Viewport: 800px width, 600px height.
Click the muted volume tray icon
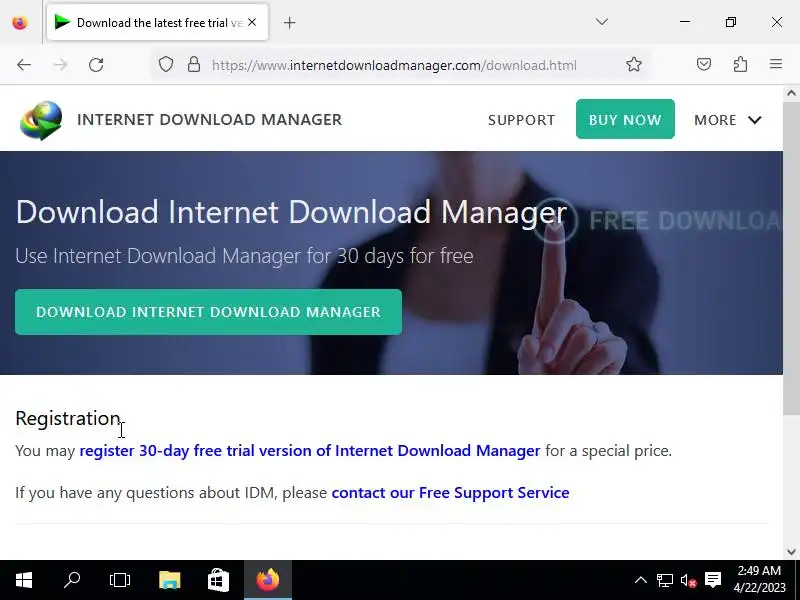click(688, 580)
